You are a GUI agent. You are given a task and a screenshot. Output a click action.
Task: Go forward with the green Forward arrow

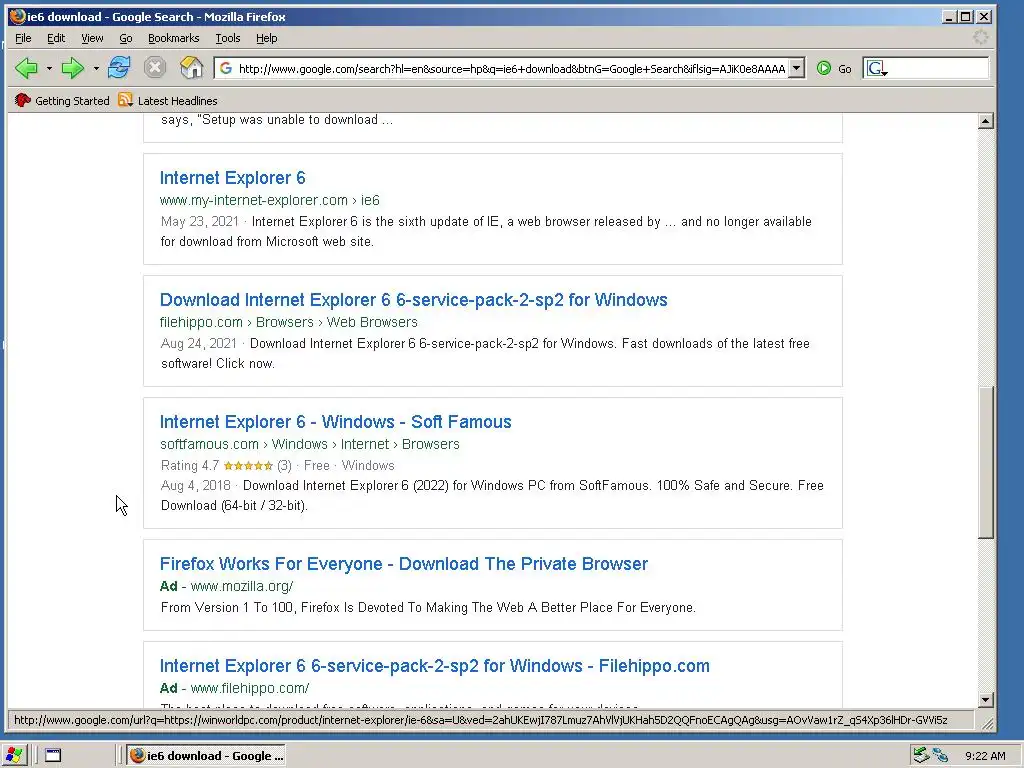[x=72, y=68]
